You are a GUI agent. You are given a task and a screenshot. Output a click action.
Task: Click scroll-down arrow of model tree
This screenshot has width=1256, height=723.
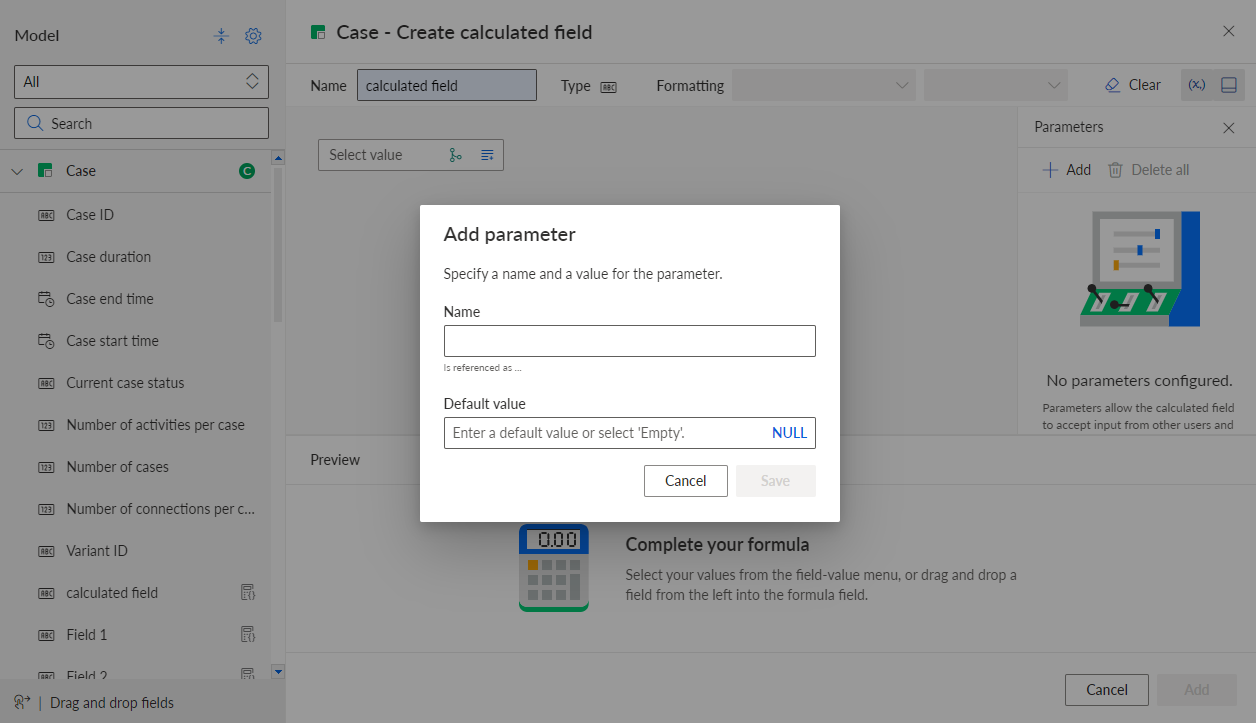278,672
